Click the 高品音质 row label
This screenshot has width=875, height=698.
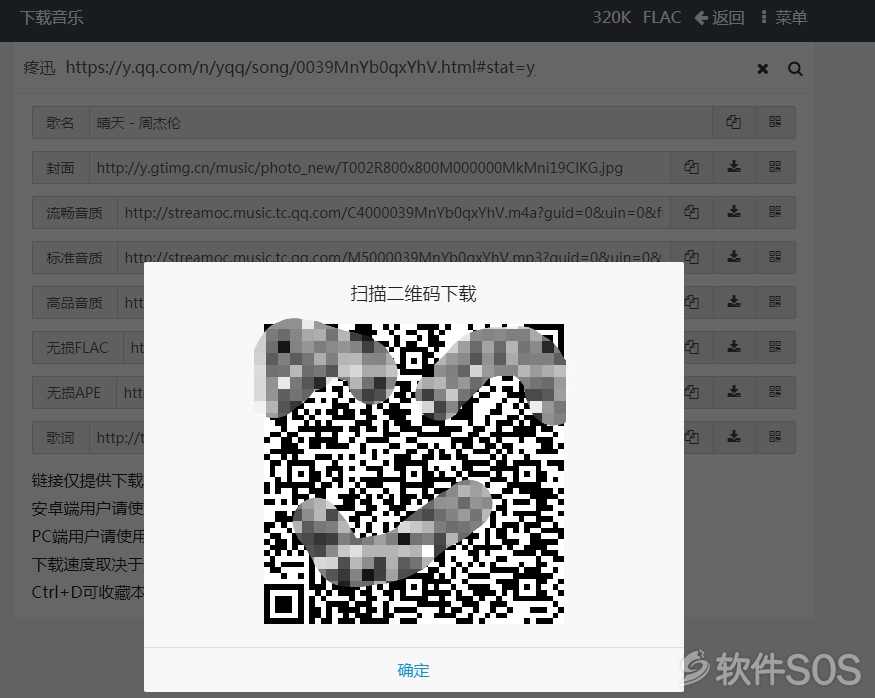click(x=75, y=302)
